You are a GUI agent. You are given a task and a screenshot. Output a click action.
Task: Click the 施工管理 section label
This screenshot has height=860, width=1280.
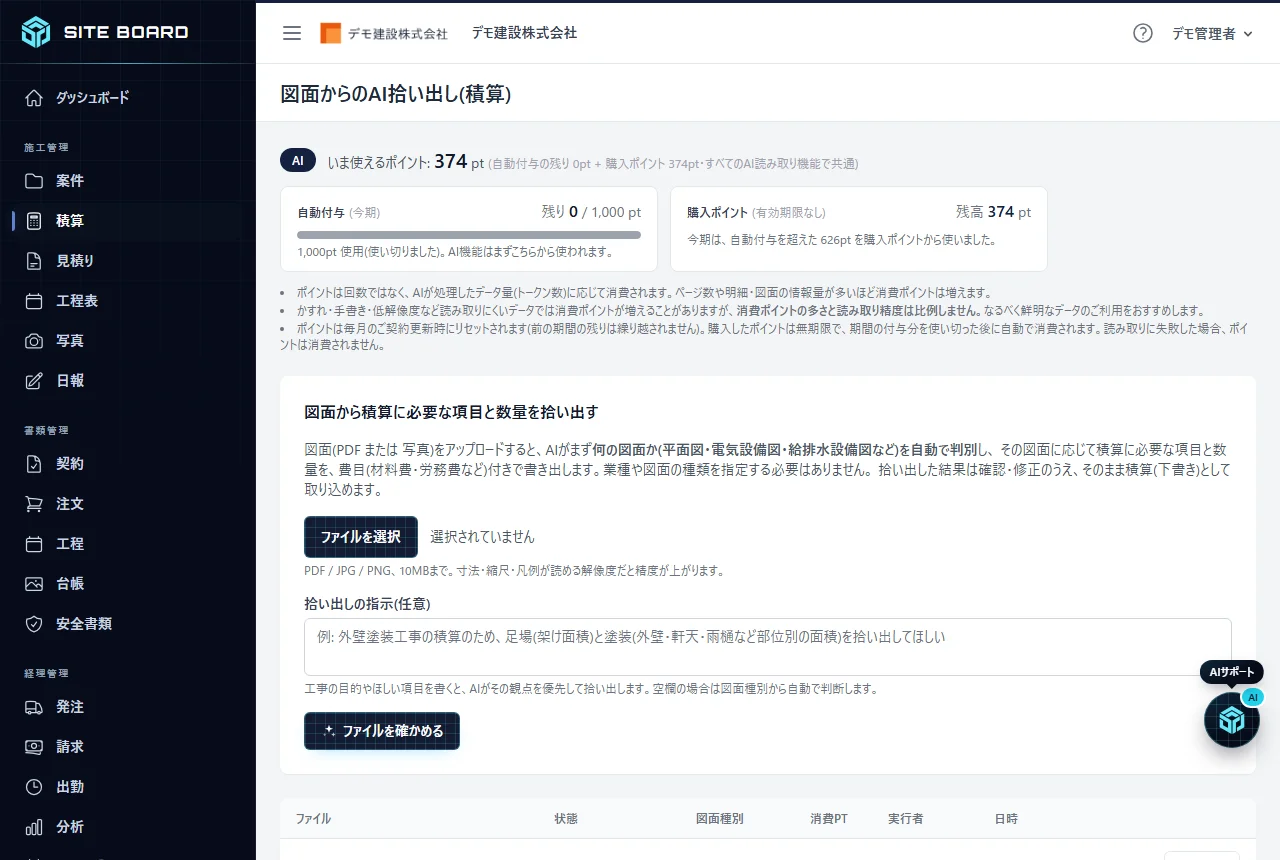(x=46, y=147)
